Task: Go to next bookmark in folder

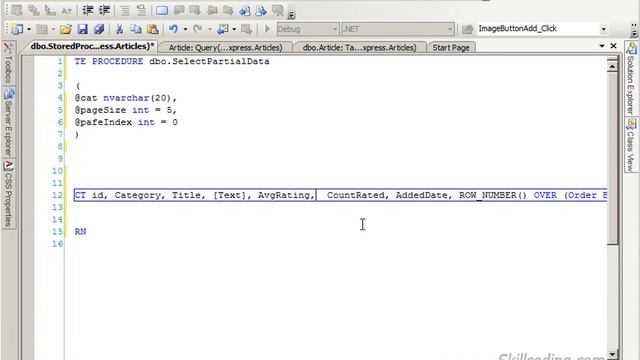Action: pyautogui.click(x=228, y=10)
